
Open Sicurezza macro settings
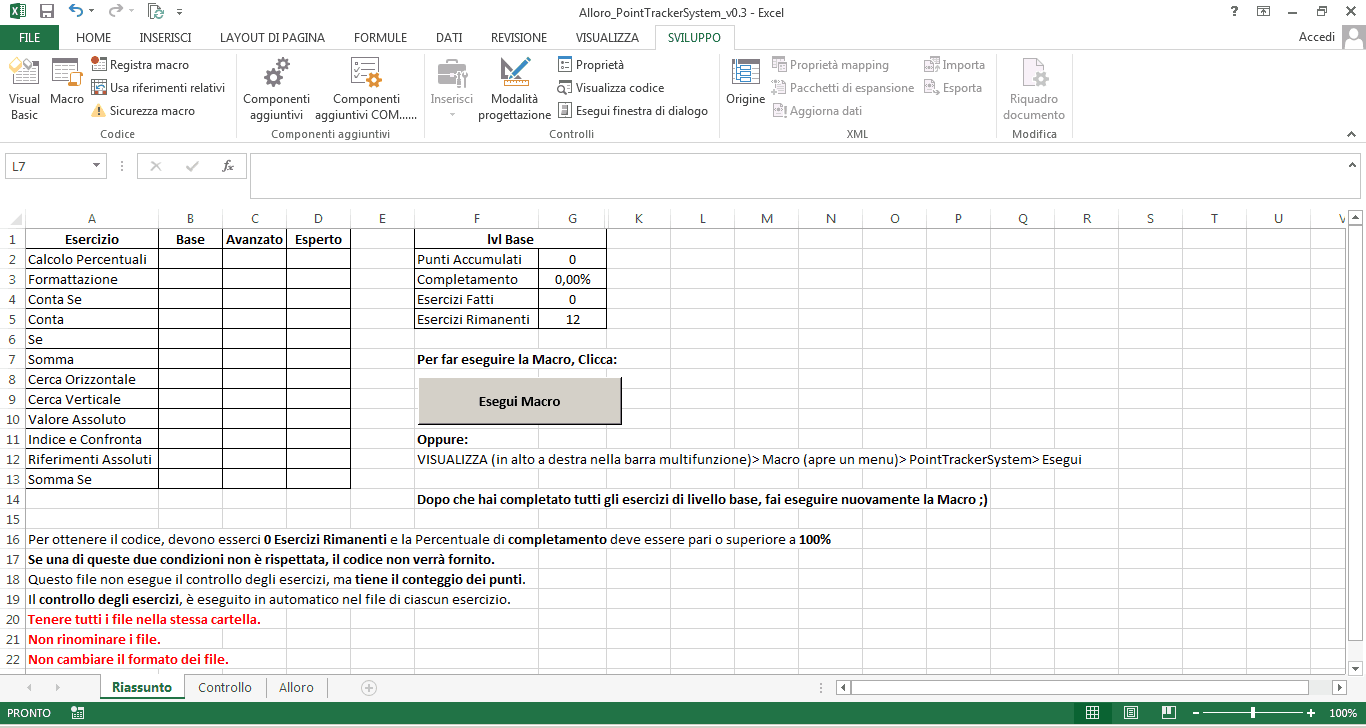[x=143, y=111]
